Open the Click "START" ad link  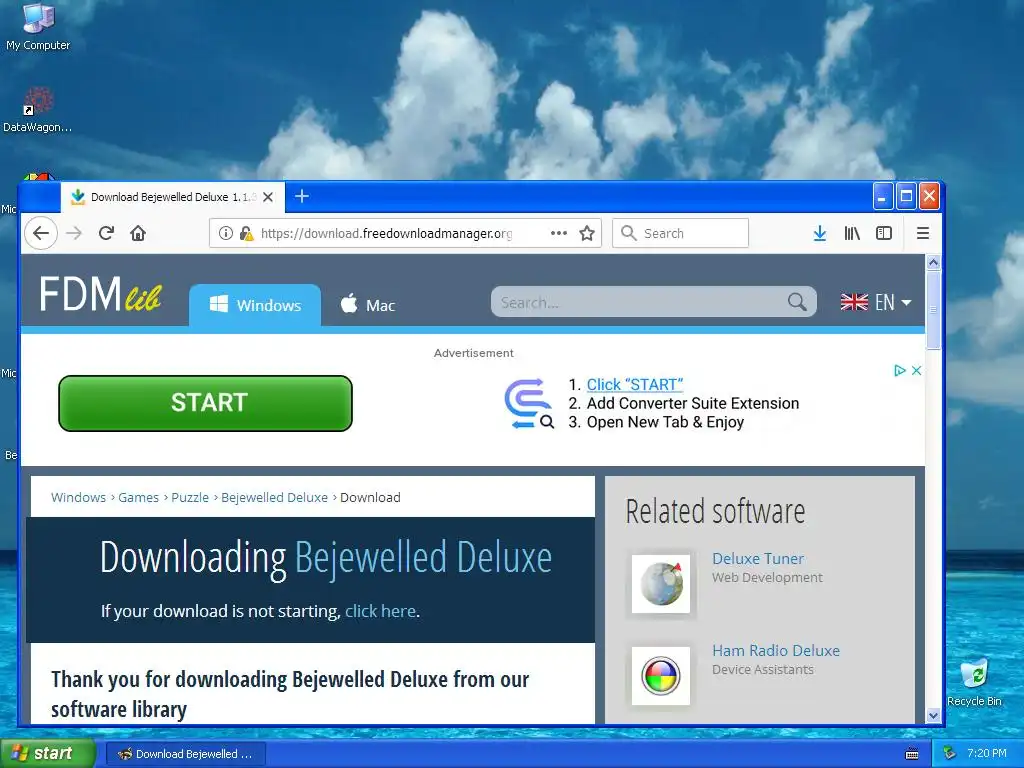(x=635, y=385)
